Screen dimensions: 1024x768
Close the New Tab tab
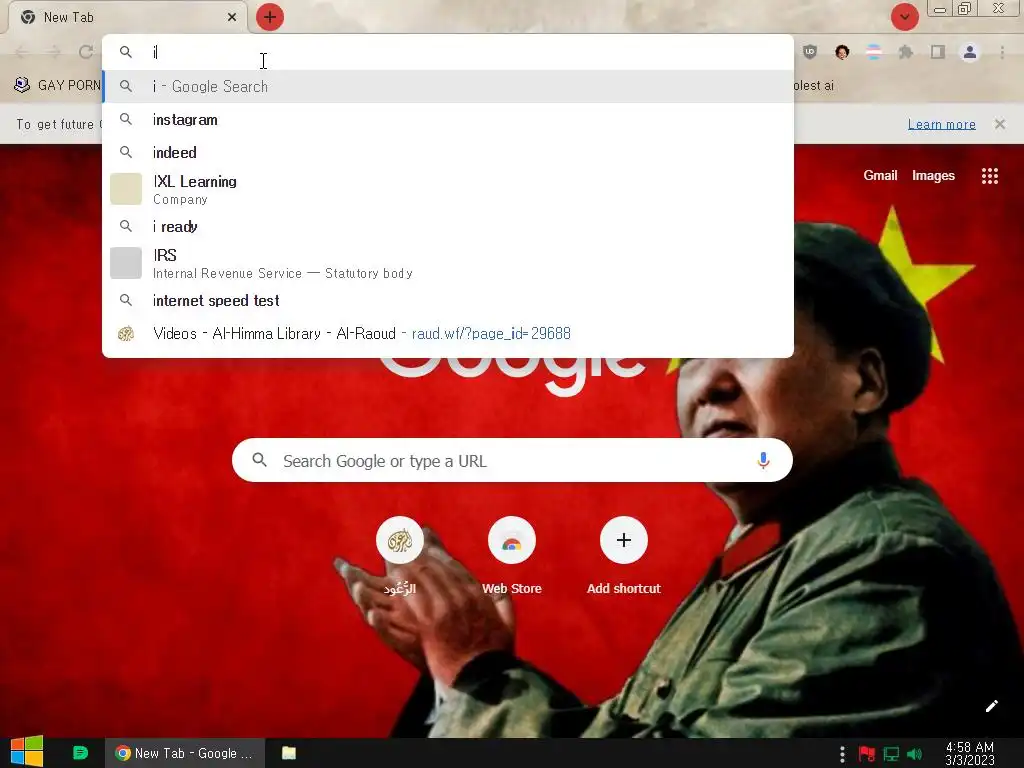click(232, 17)
